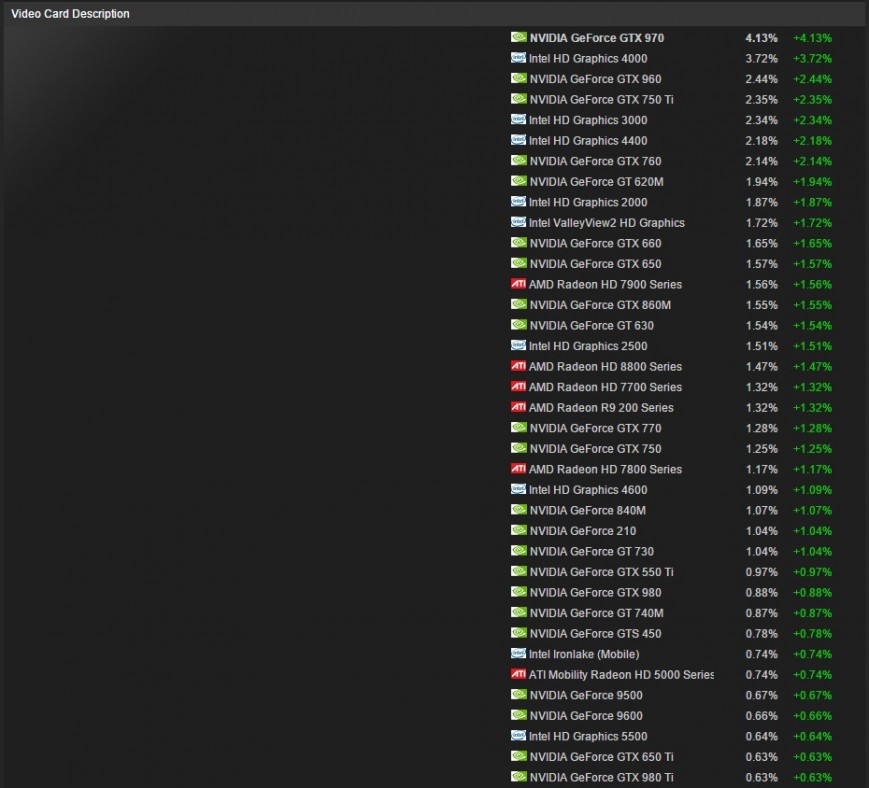Select the AMD Radeon R9 200 Series entry
The height and width of the screenshot is (788, 869).
[x=601, y=407]
